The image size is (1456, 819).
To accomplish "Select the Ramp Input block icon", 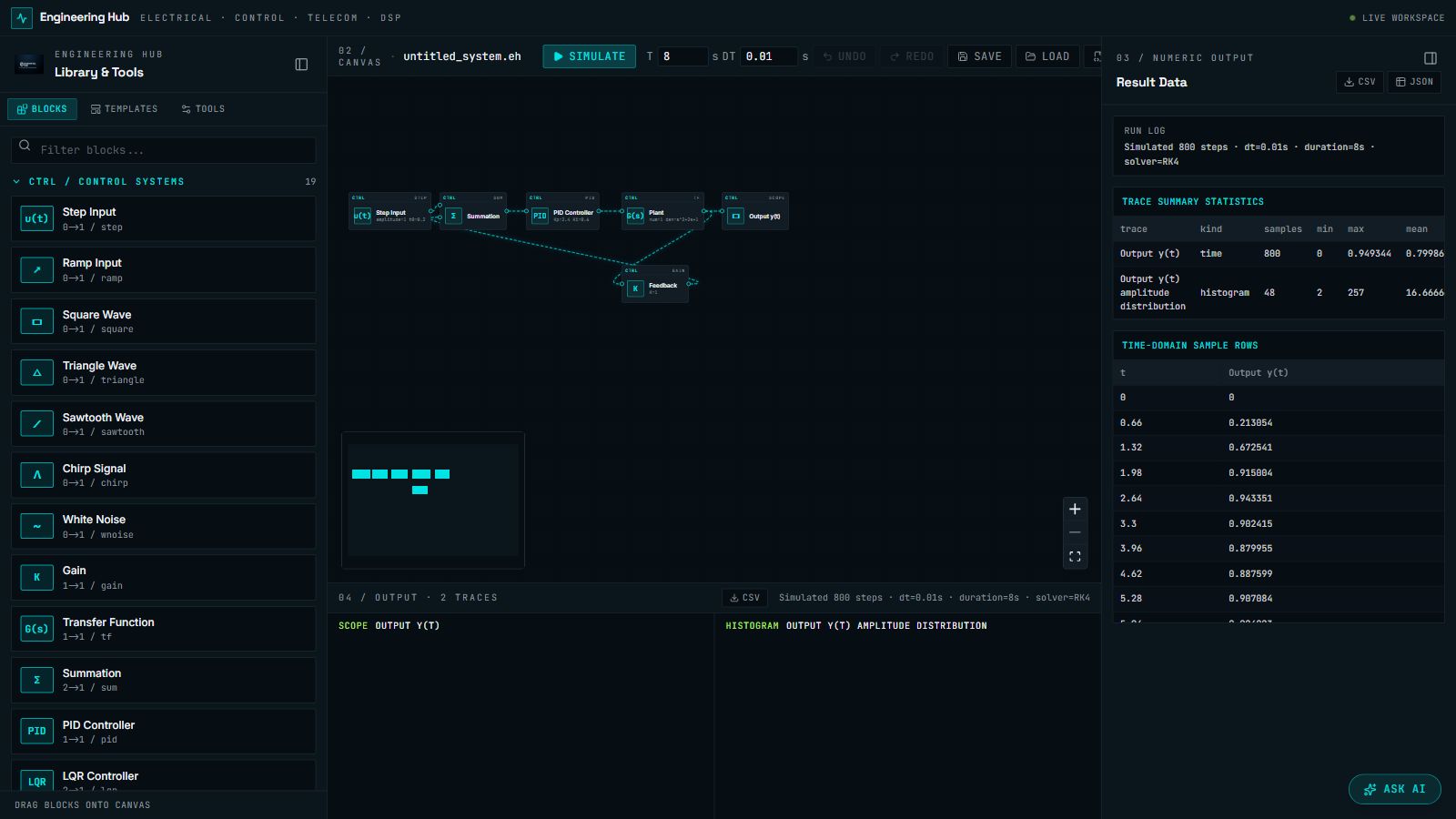I will click(36, 270).
